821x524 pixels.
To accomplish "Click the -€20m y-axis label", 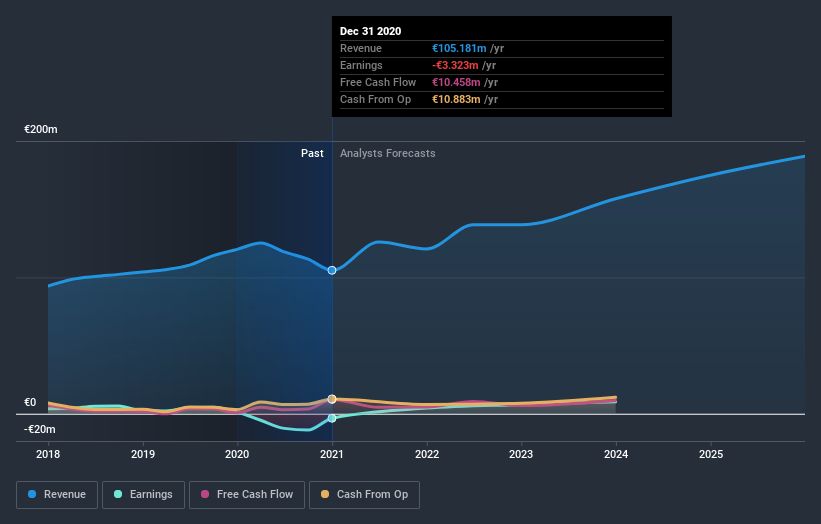I will [40, 429].
